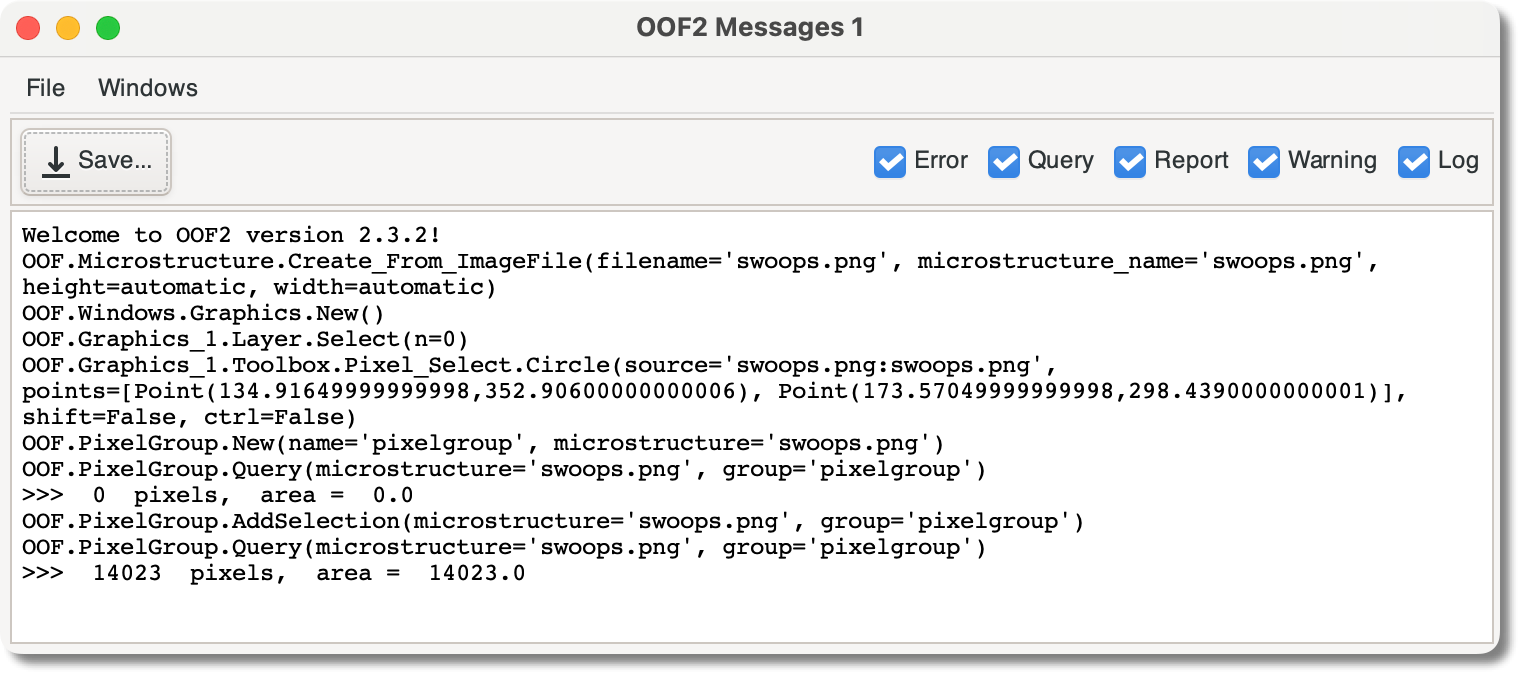Click the "OOF2 Messages 1" window title
Image resolution: width=1520 pixels, height=674 pixels.
[x=750, y=28]
